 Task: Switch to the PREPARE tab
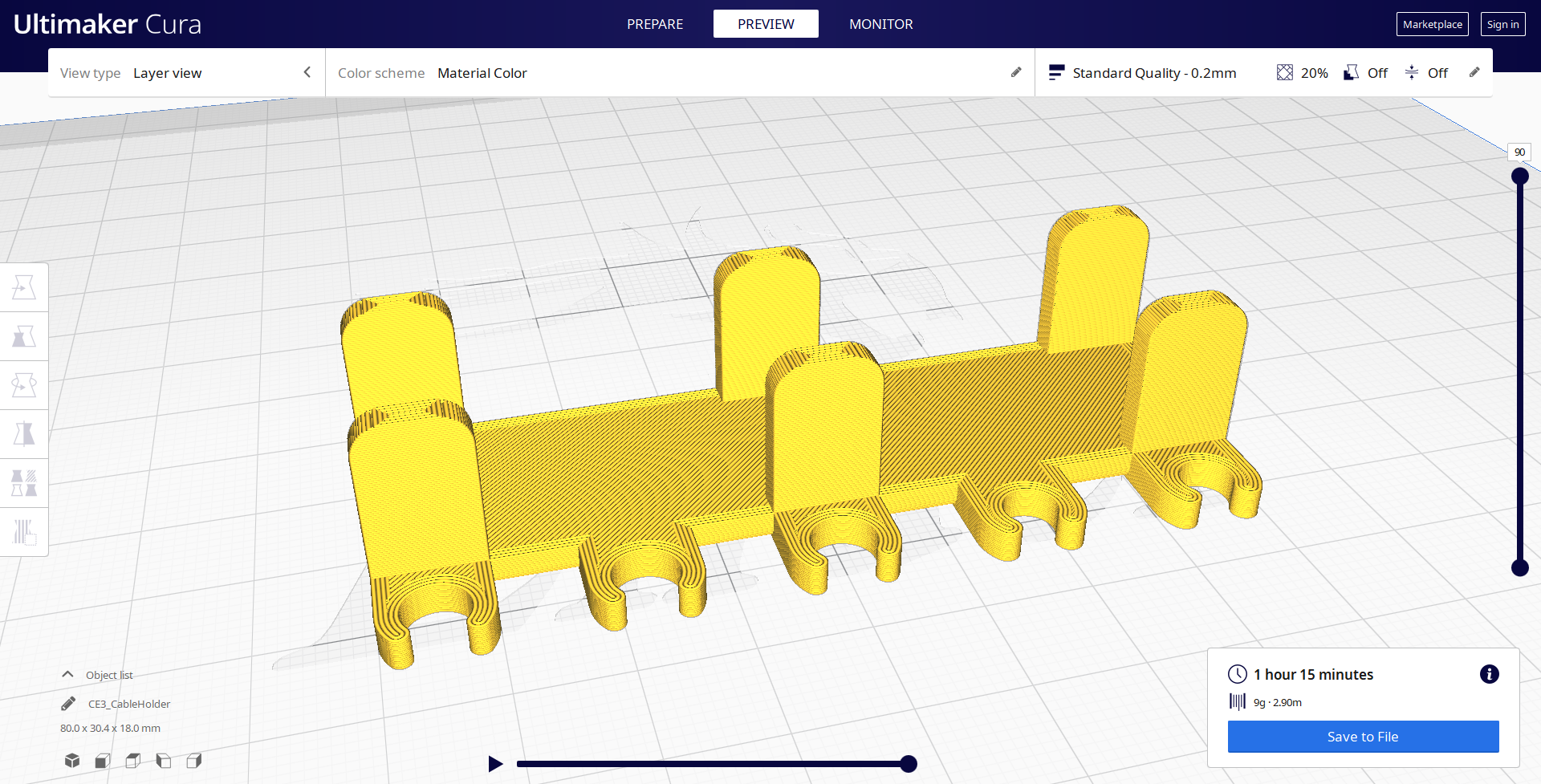(x=654, y=24)
